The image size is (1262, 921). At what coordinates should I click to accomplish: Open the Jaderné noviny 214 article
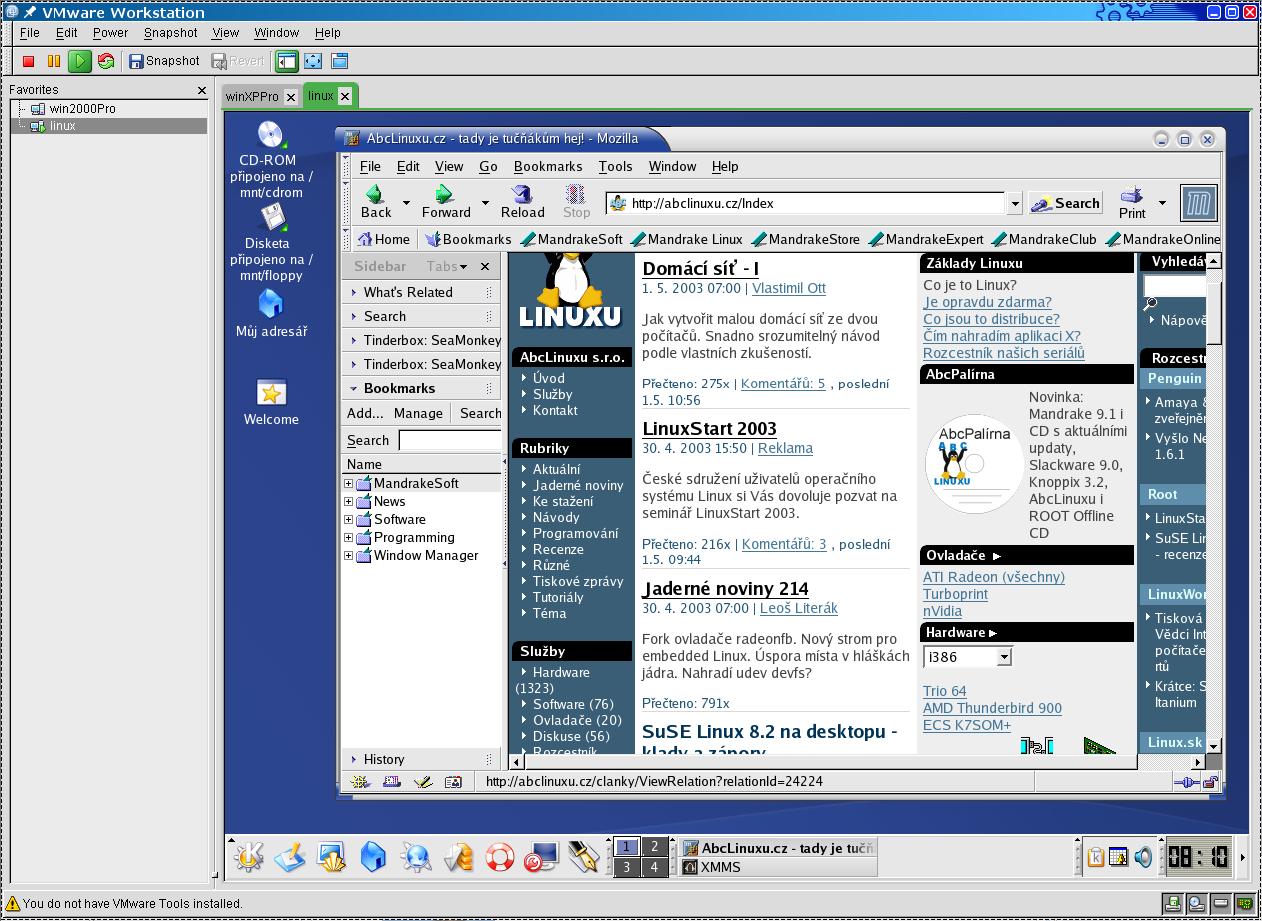point(725,588)
